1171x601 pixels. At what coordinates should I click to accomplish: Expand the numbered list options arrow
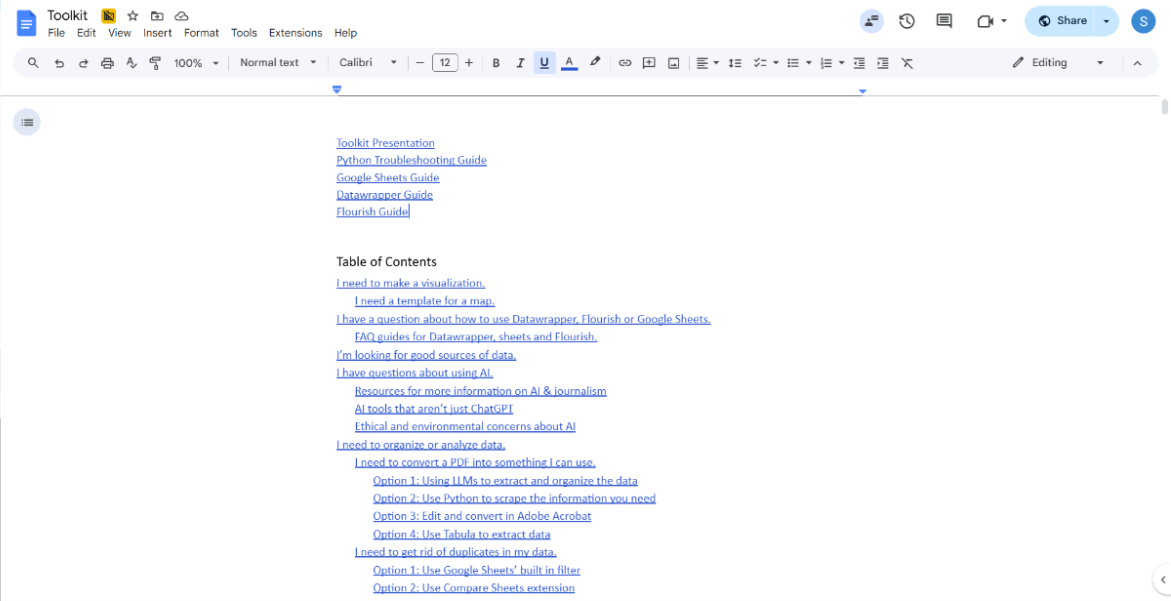pos(842,63)
